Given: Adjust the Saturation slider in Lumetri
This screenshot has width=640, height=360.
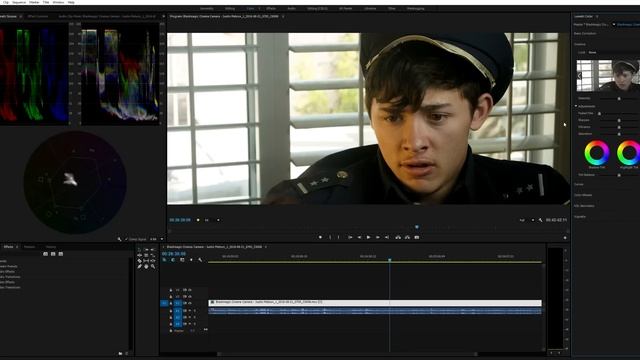Looking at the screenshot, I should (x=619, y=134).
